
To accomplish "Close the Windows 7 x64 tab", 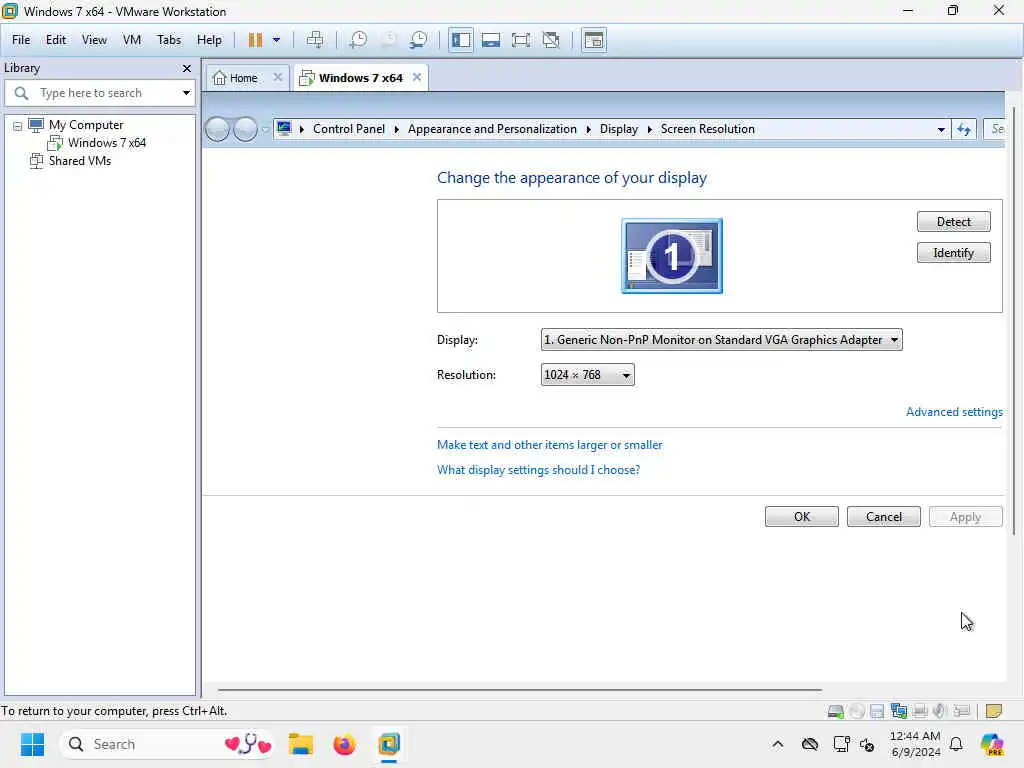I will click(x=417, y=77).
